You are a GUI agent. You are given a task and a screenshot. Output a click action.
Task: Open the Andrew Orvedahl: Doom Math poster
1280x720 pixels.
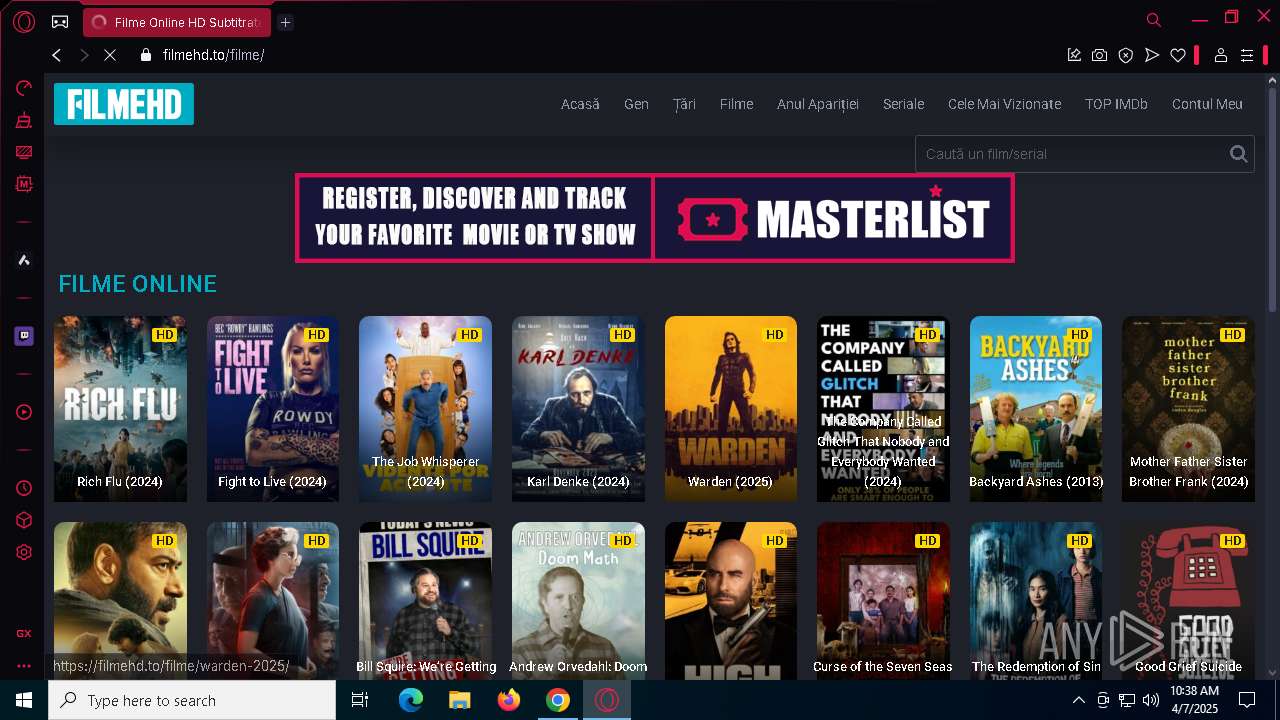[578, 600]
